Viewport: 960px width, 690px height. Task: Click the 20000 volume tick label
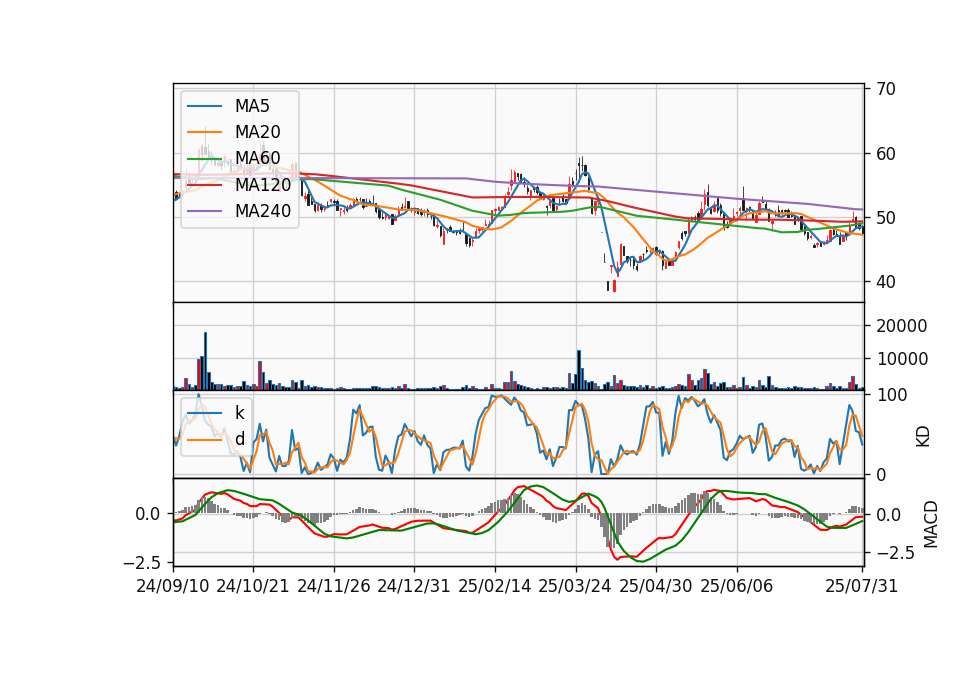[901, 326]
